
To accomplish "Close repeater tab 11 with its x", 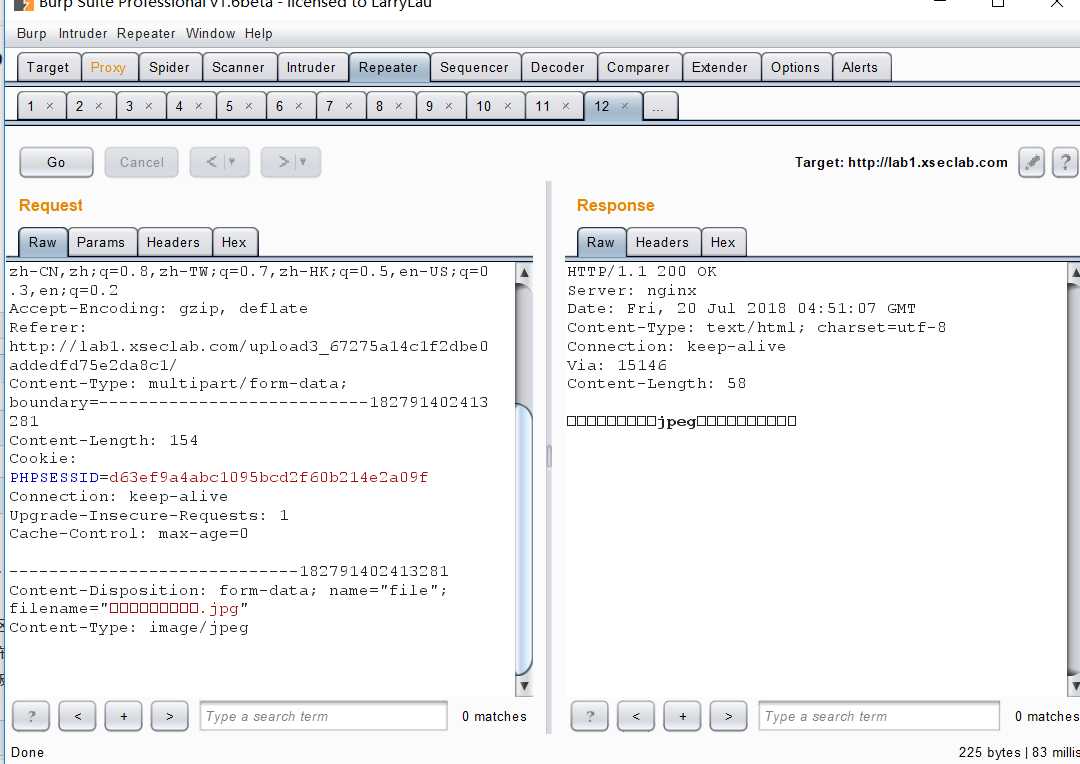I will coord(565,106).
